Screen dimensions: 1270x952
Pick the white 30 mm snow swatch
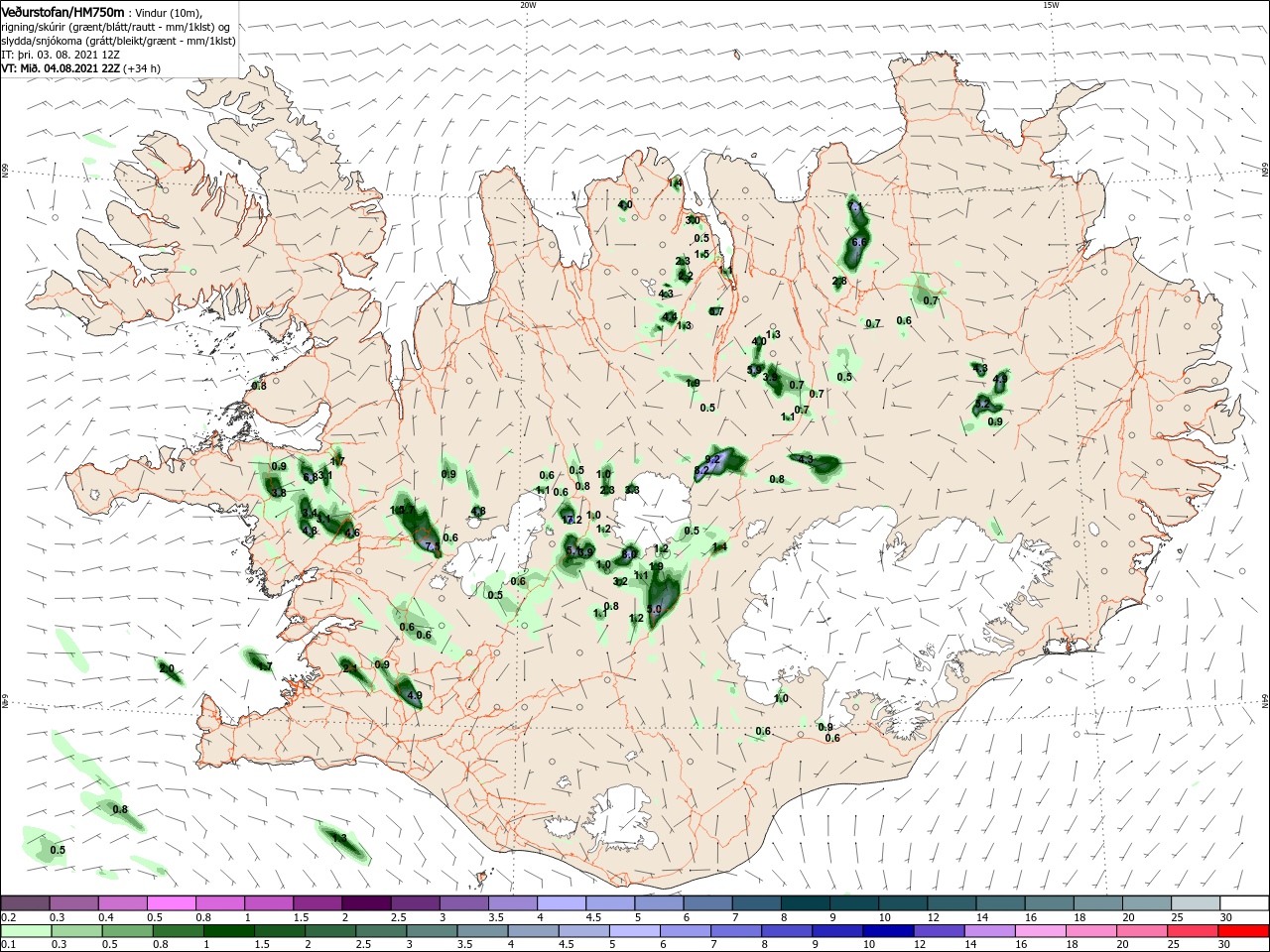click(x=1243, y=903)
